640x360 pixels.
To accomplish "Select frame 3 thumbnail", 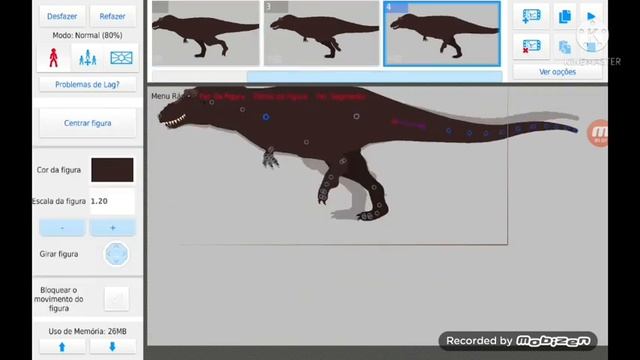I will point(322,33).
